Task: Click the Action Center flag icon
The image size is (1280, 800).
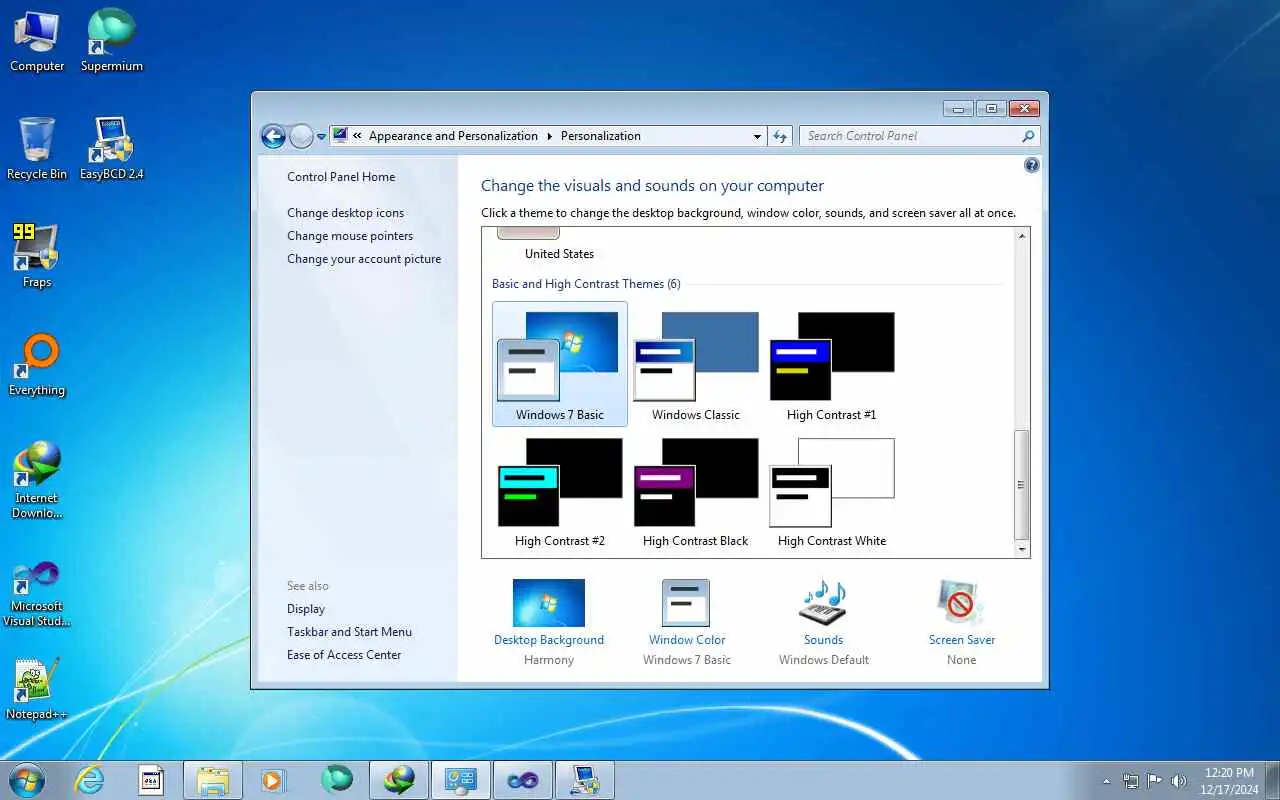Action: (x=1155, y=781)
